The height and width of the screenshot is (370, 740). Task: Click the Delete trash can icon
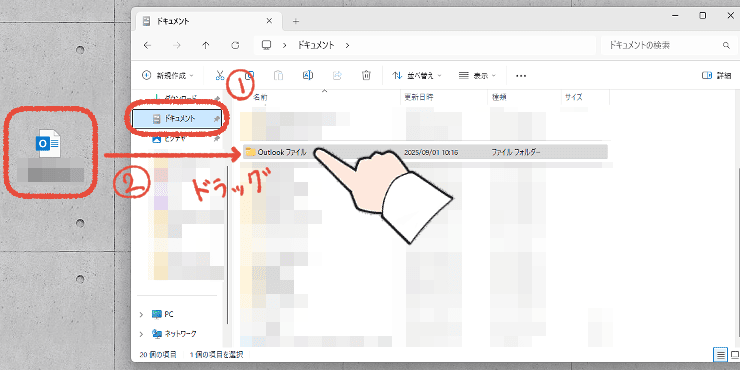[x=366, y=75]
